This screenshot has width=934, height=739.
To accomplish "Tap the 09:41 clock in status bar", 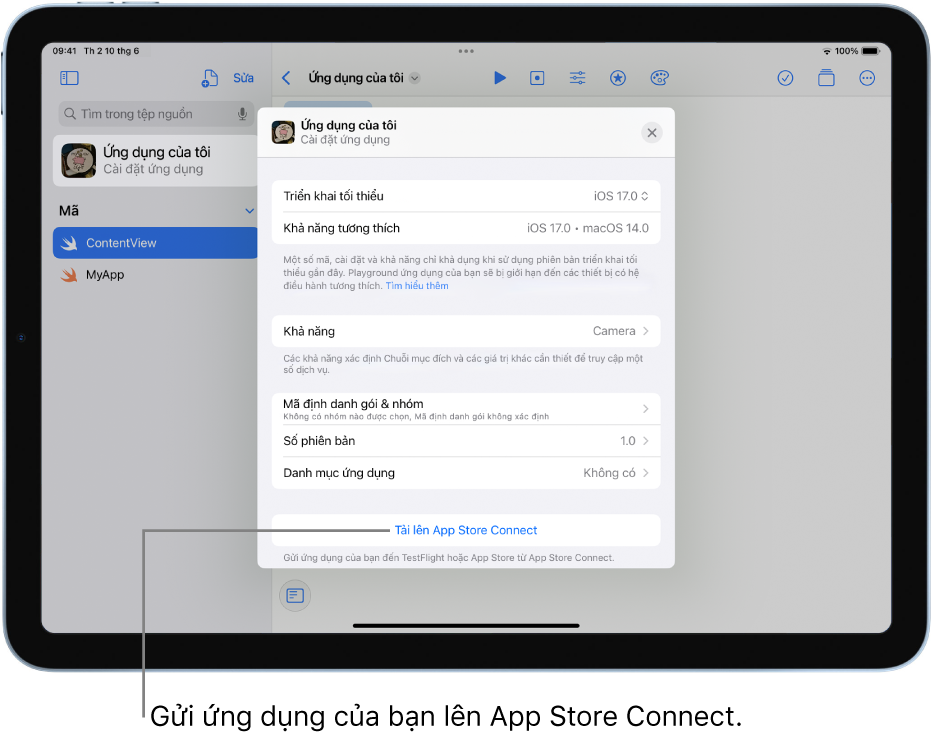I will (x=64, y=51).
